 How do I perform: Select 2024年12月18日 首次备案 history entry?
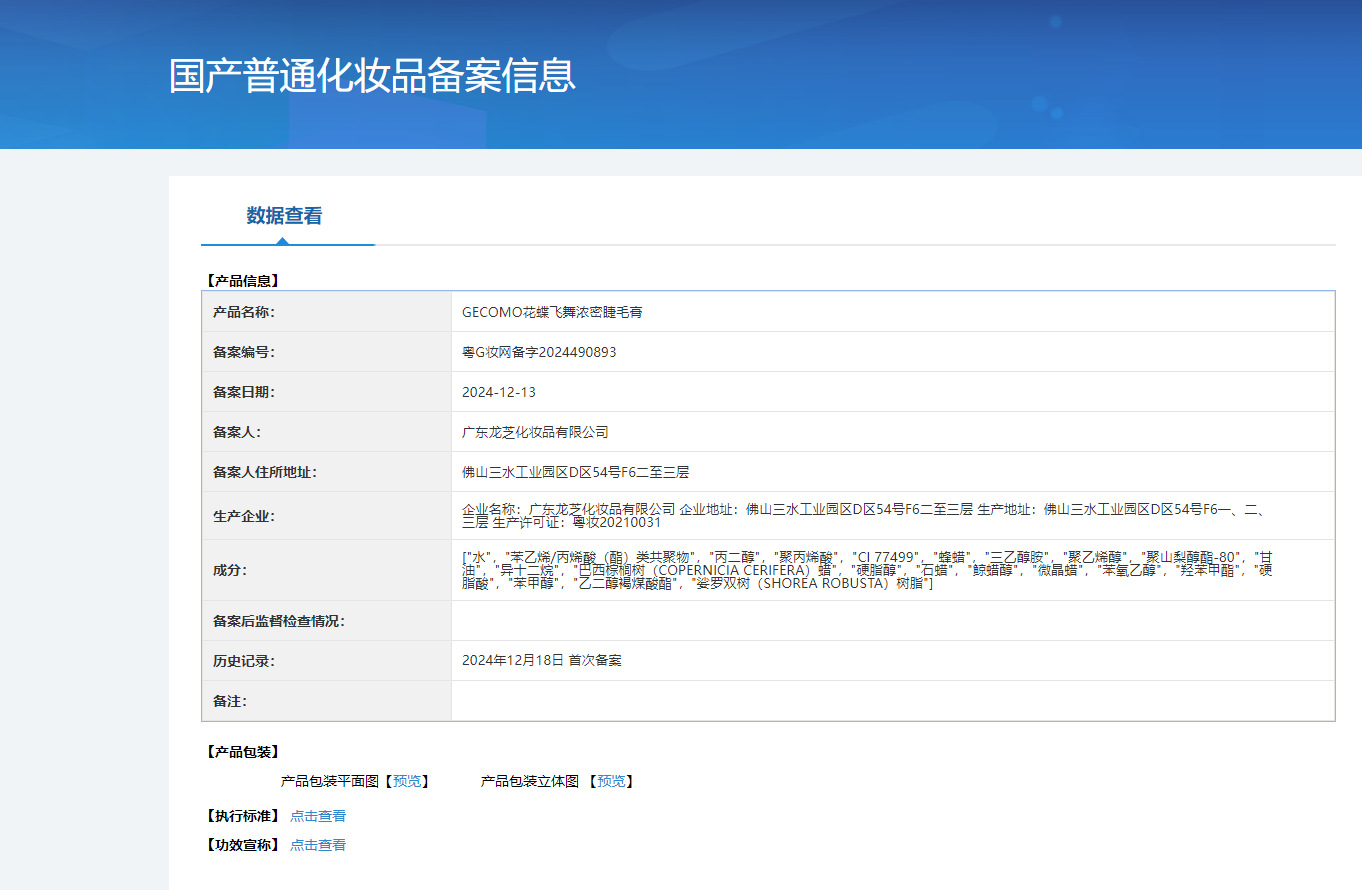coord(542,661)
